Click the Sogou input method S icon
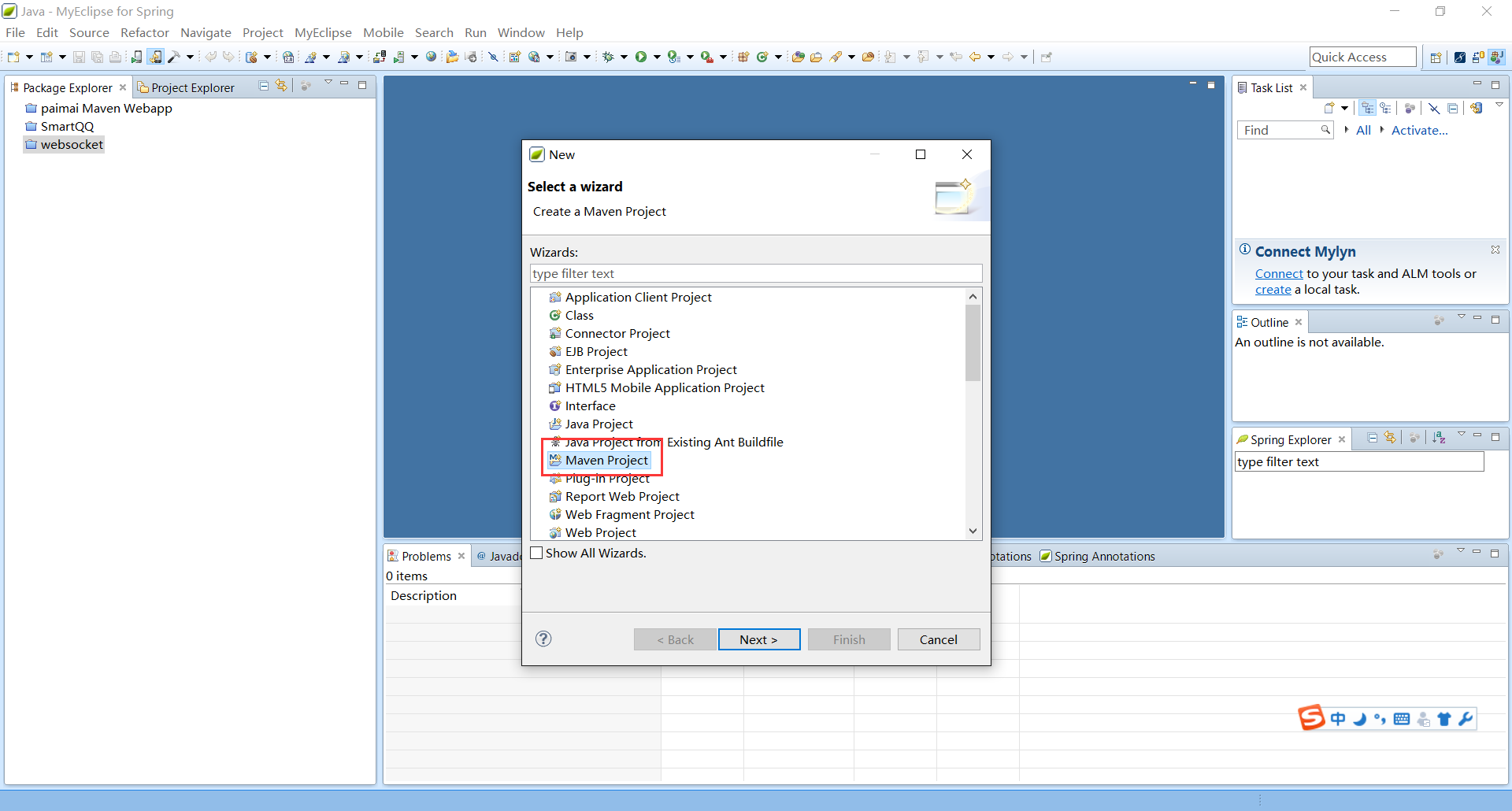The height and width of the screenshot is (811, 1512). (x=1311, y=718)
